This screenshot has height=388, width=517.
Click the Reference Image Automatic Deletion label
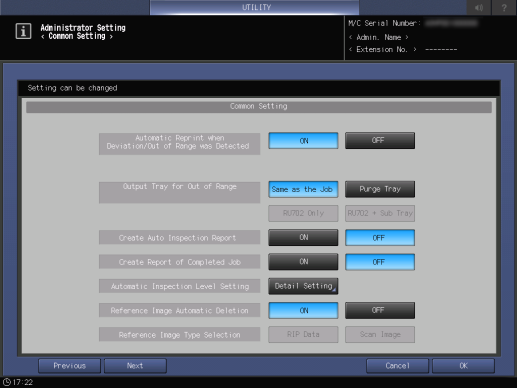[x=179, y=310]
